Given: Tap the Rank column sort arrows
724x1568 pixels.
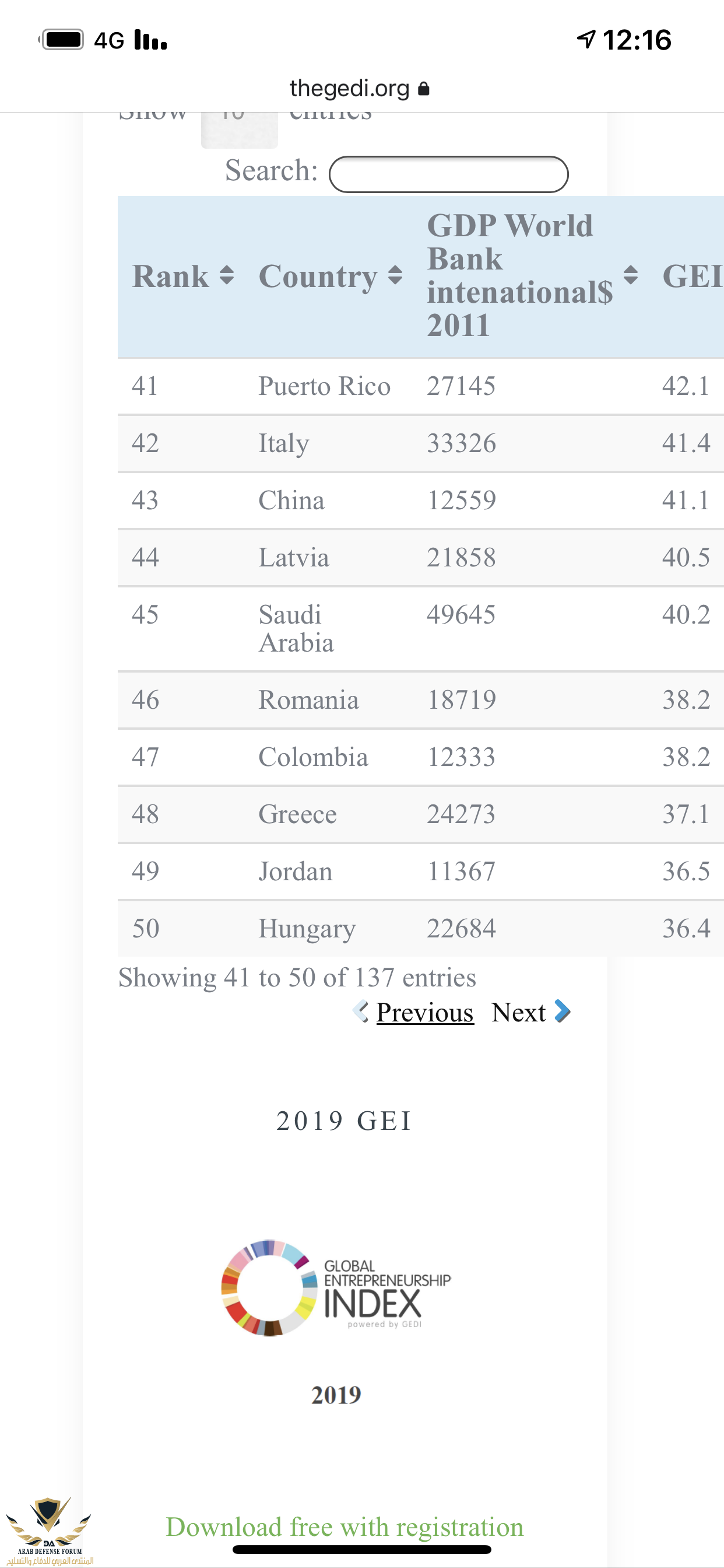Looking at the screenshot, I should click(x=226, y=276).
